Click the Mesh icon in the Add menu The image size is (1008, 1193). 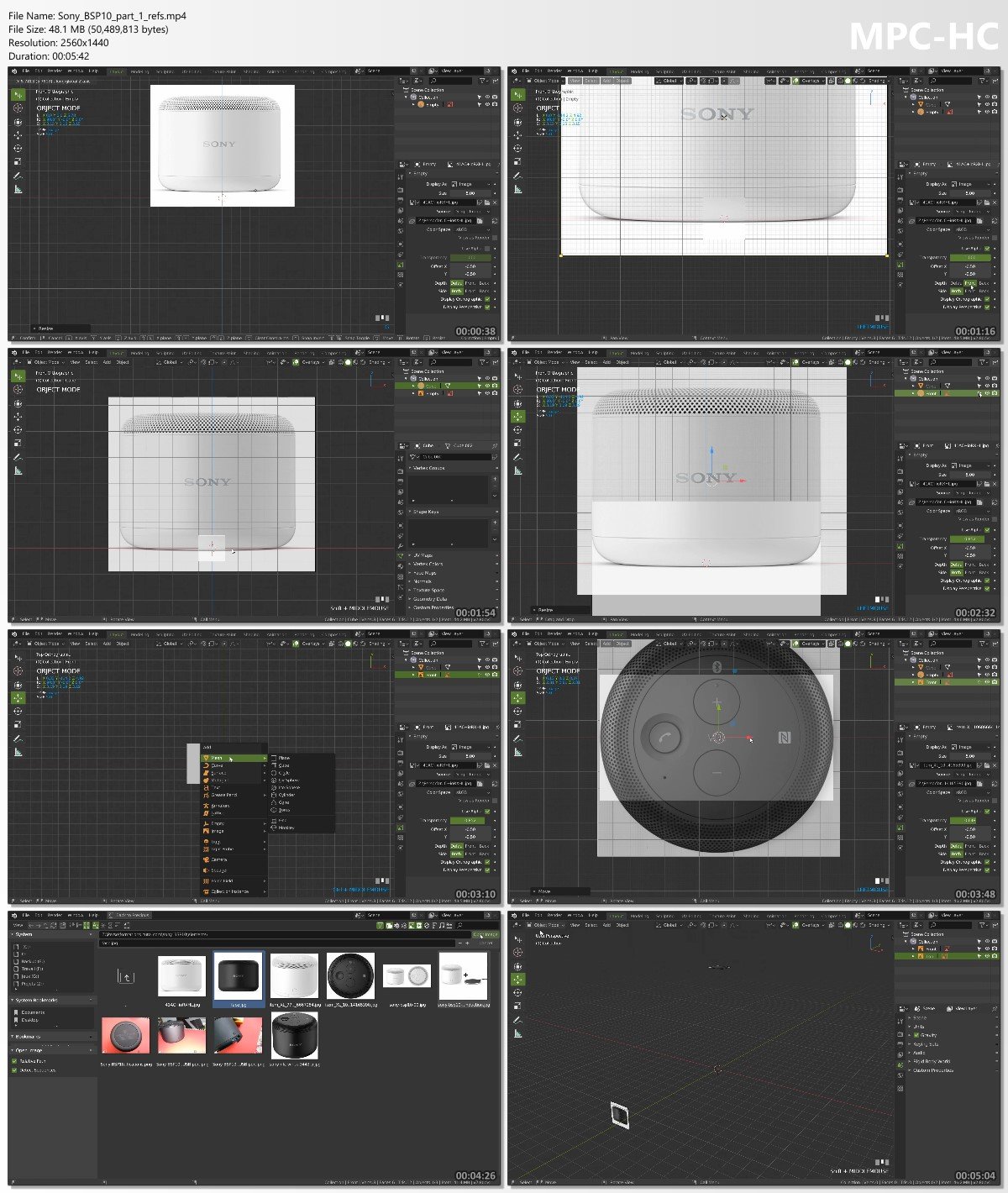tap(206, 758)
